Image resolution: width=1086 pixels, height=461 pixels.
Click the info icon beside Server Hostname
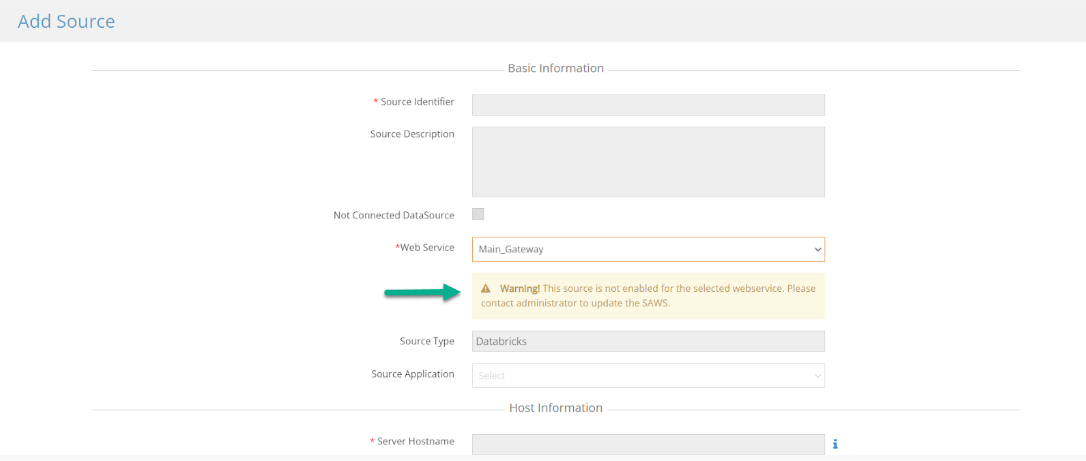click(835, 444)
